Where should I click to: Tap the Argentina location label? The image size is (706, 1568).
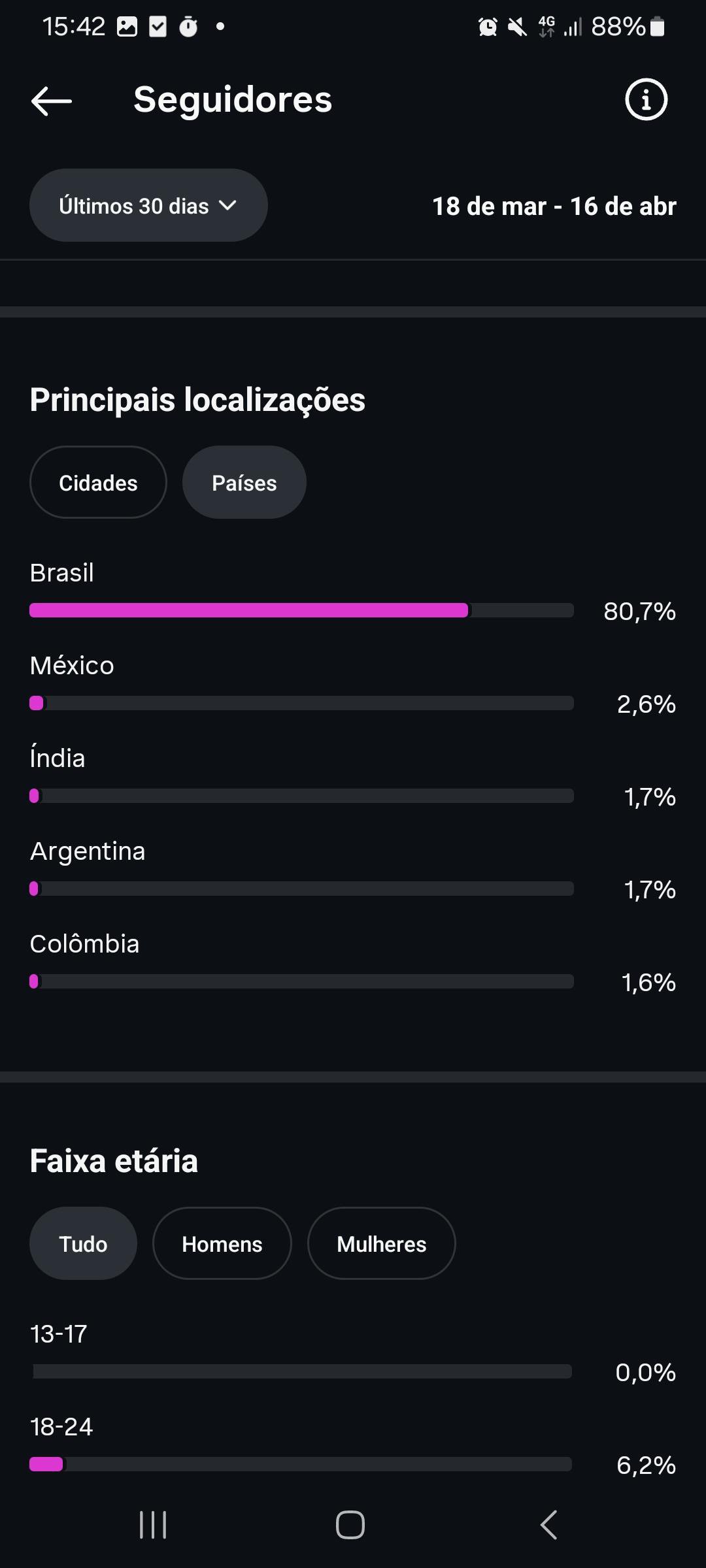click(88, 851)
